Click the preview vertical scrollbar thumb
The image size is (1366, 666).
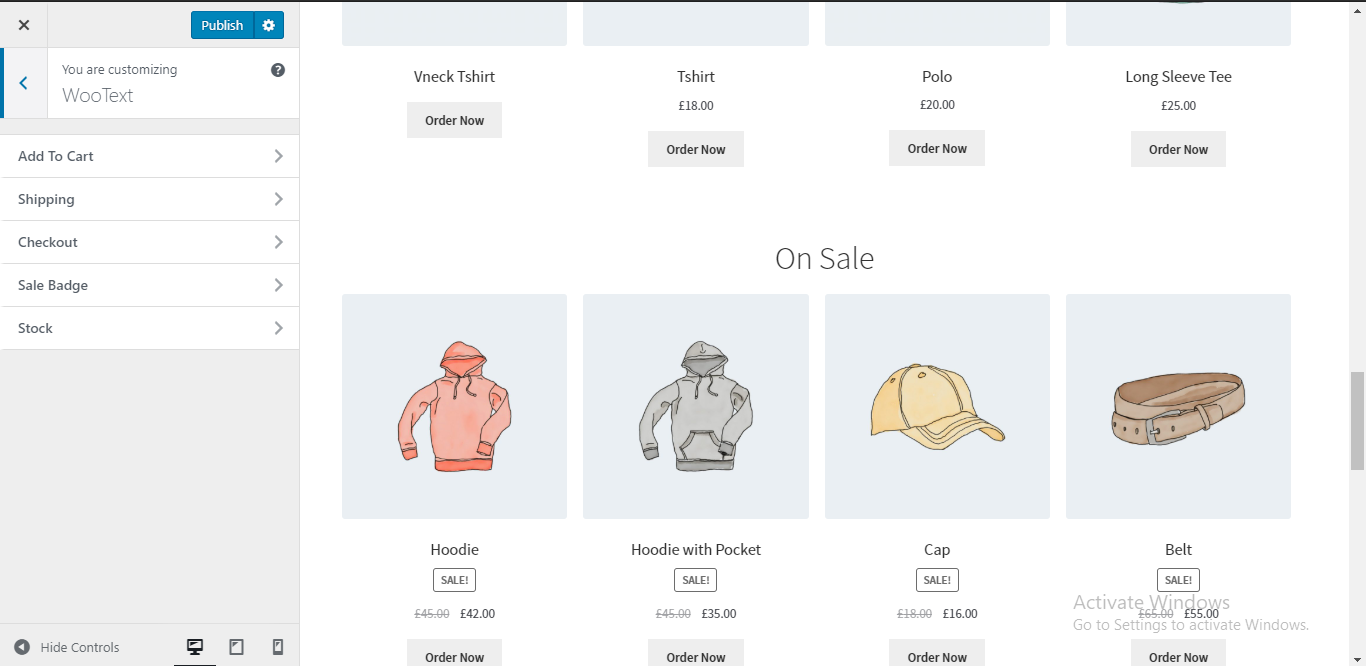1357,420
